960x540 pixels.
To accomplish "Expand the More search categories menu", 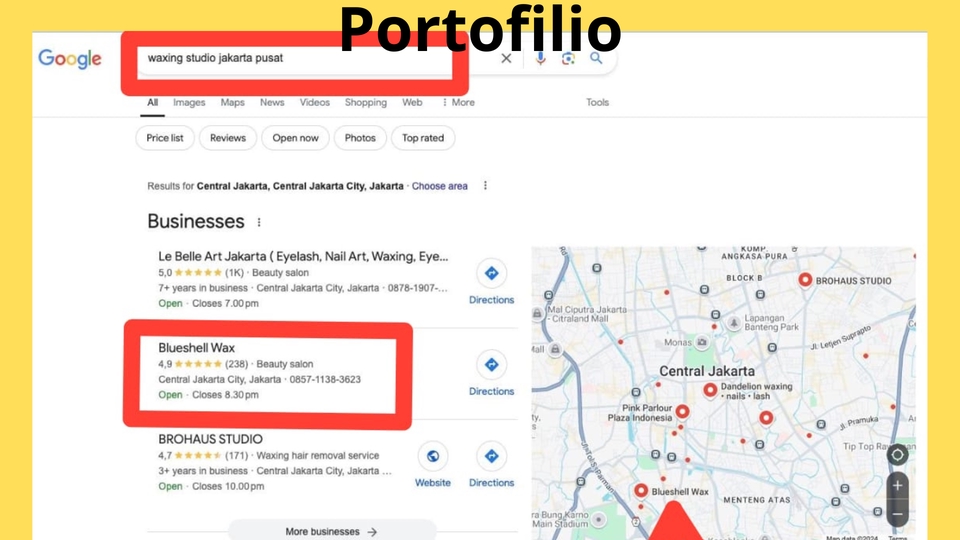I will point(459,102).
